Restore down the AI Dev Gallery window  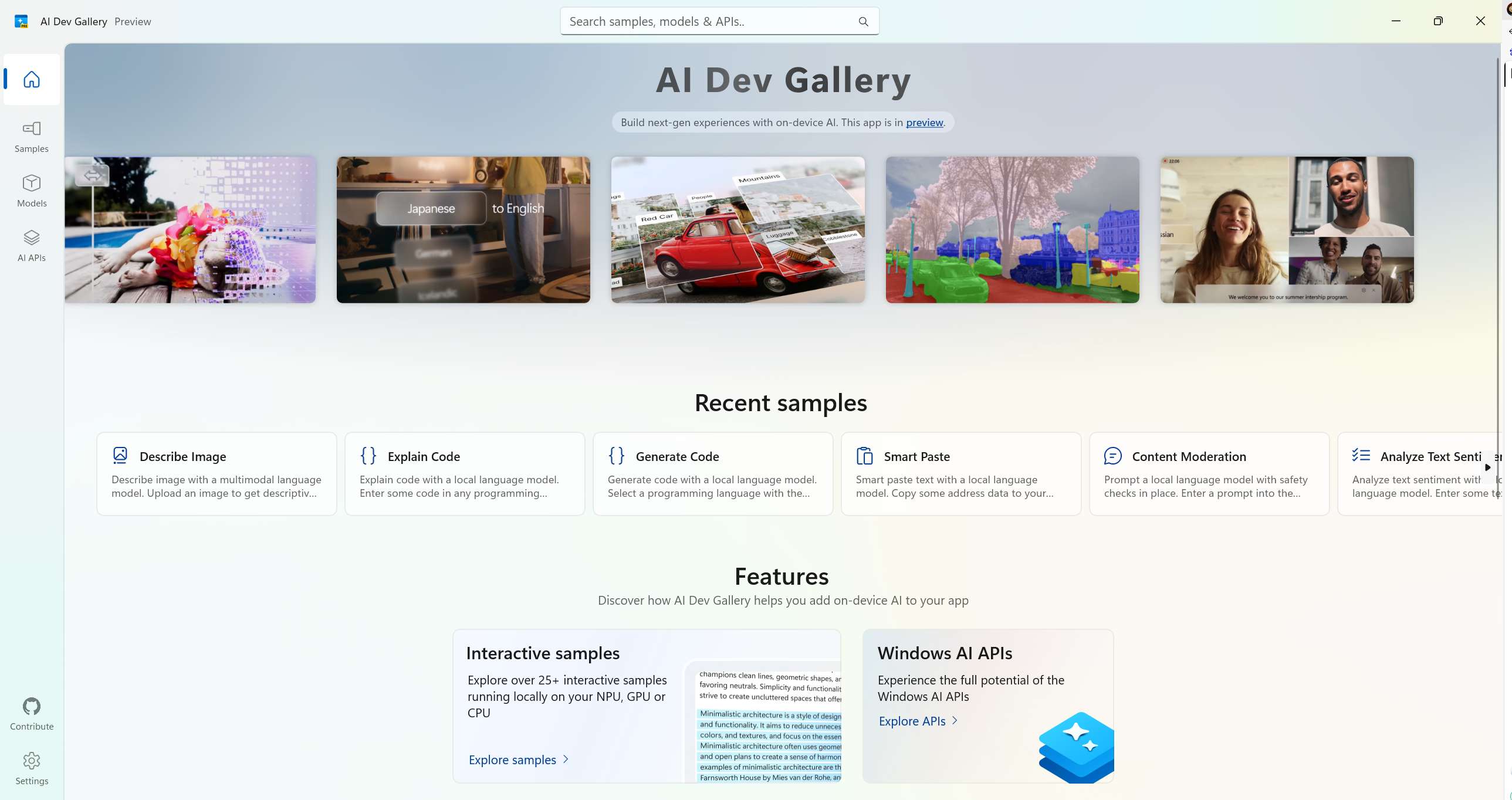click(1438, 21)
